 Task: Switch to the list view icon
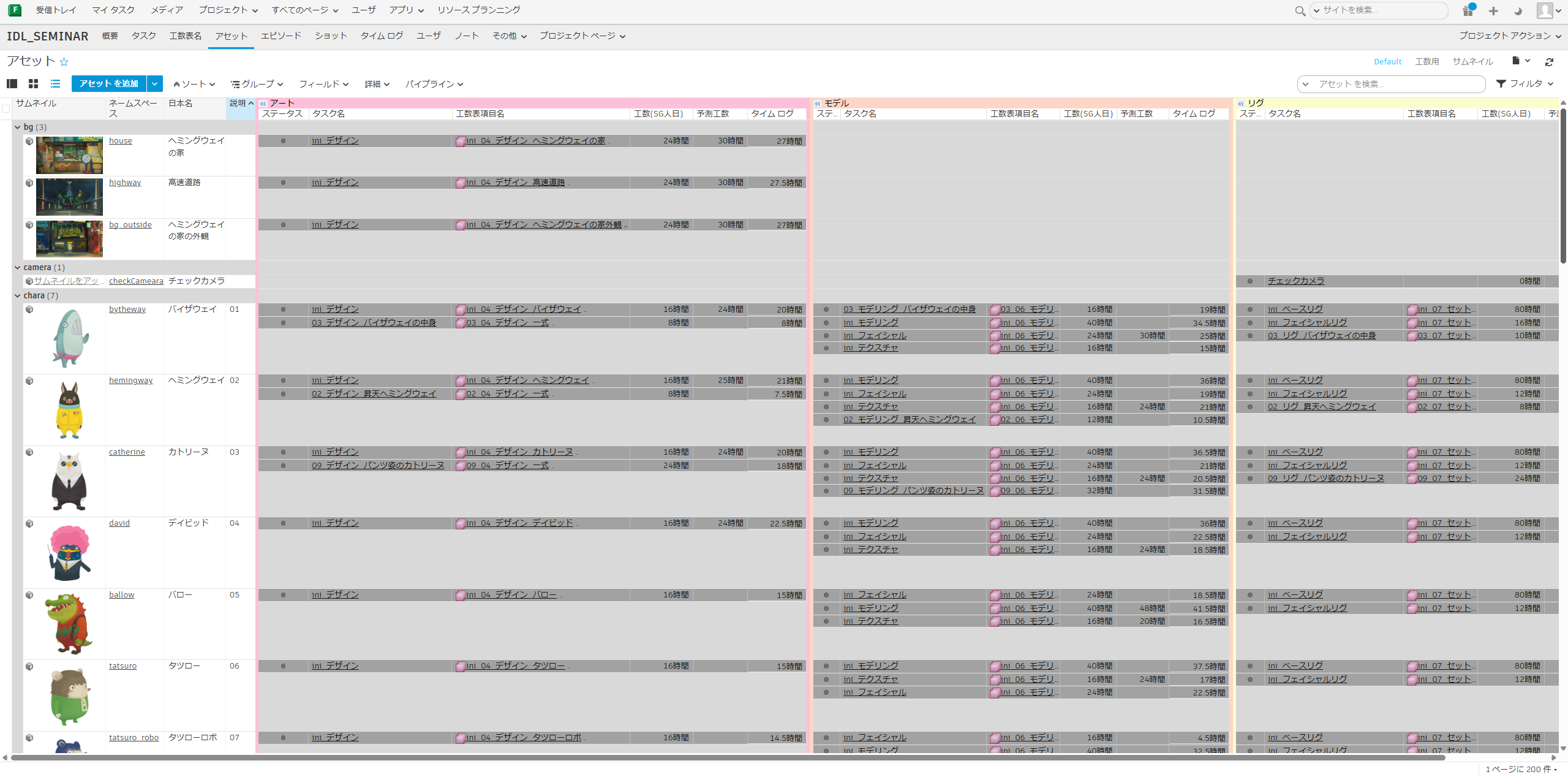pyautogui.click(x=55, y=84)
